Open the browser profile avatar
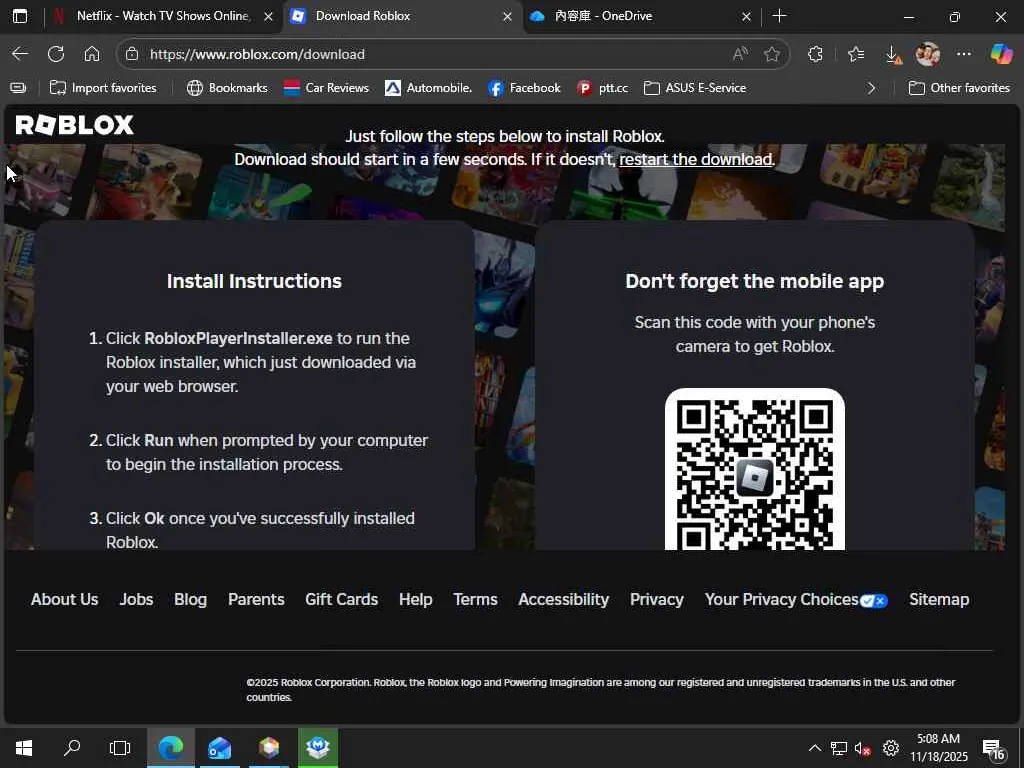1024x768 pixels. click(928, 54)
